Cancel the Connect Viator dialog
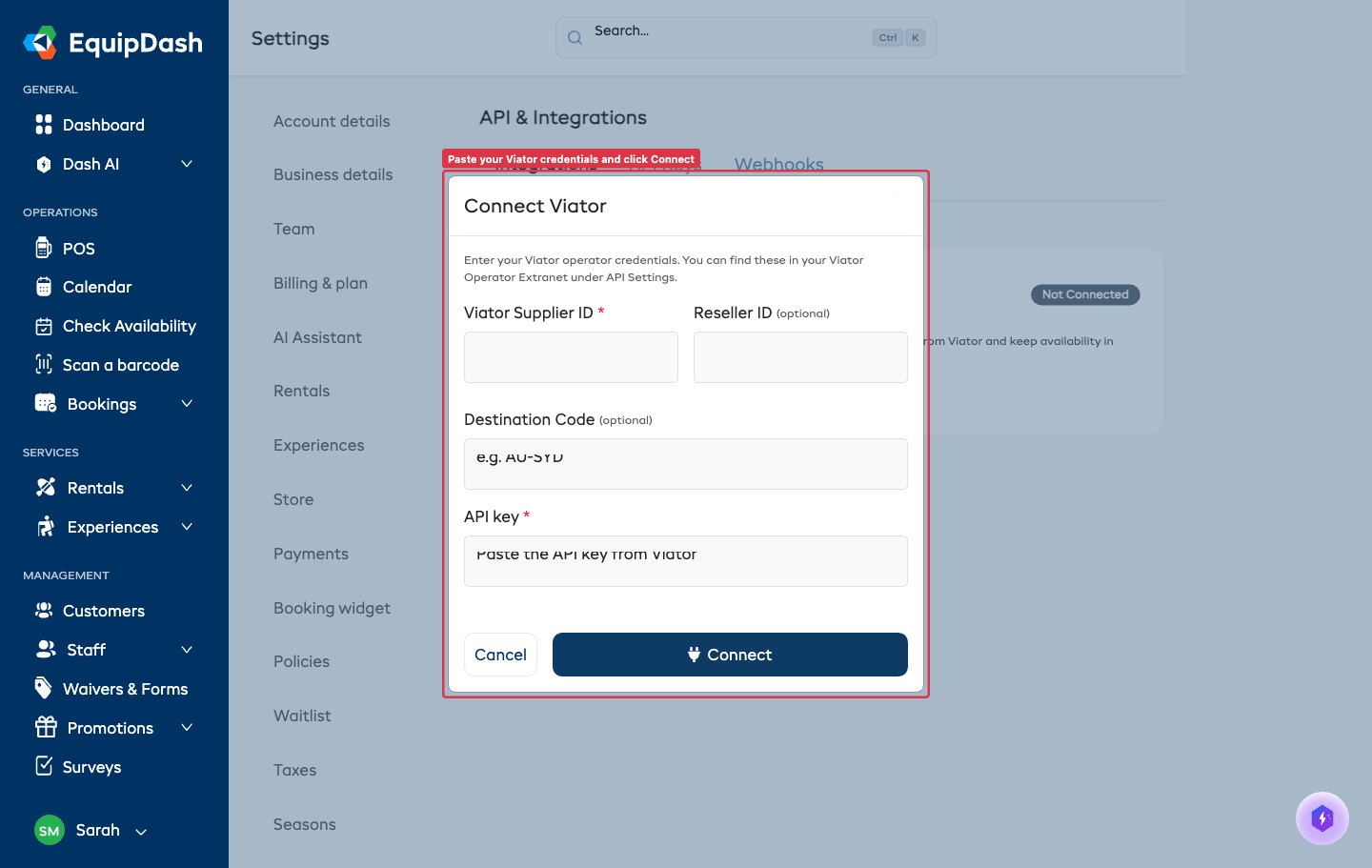 point(500,655)
